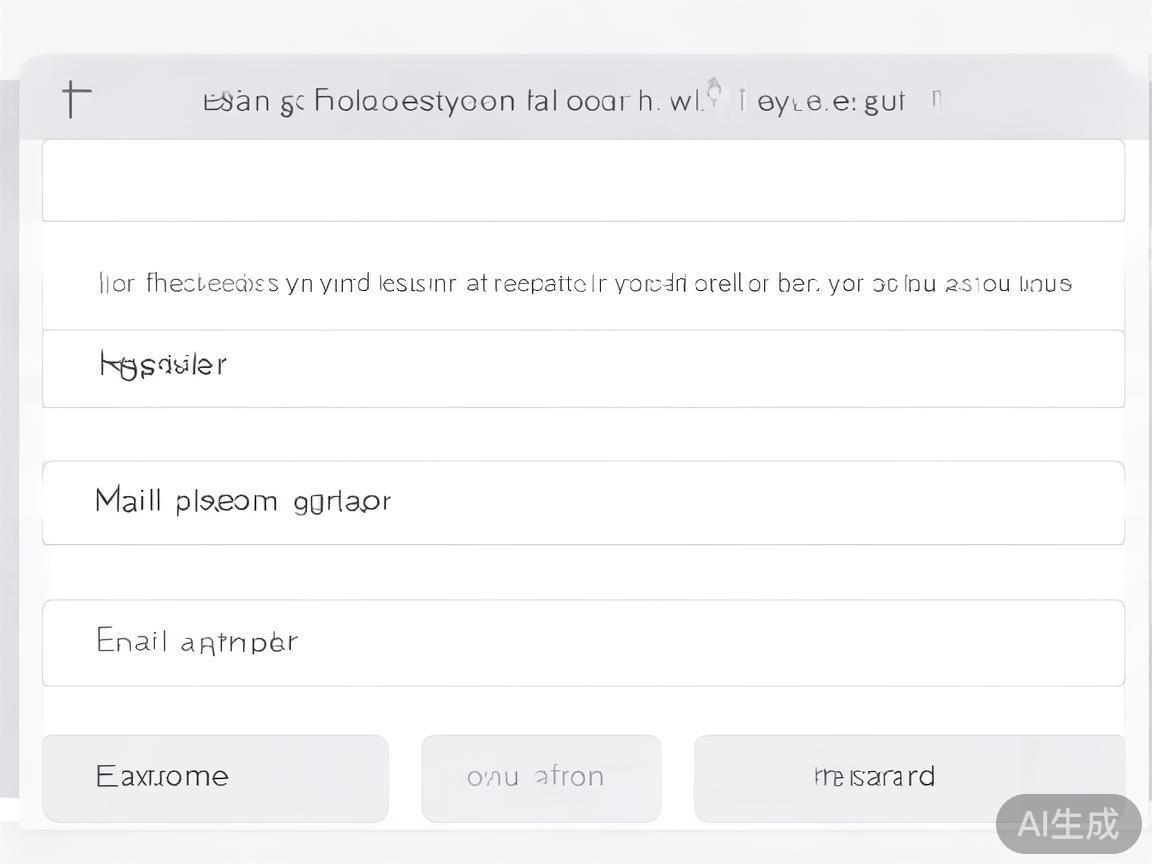Click the description line beginning "Ilor"
Viewport: 1152px width, 864px height.
(x=585, y=284)
